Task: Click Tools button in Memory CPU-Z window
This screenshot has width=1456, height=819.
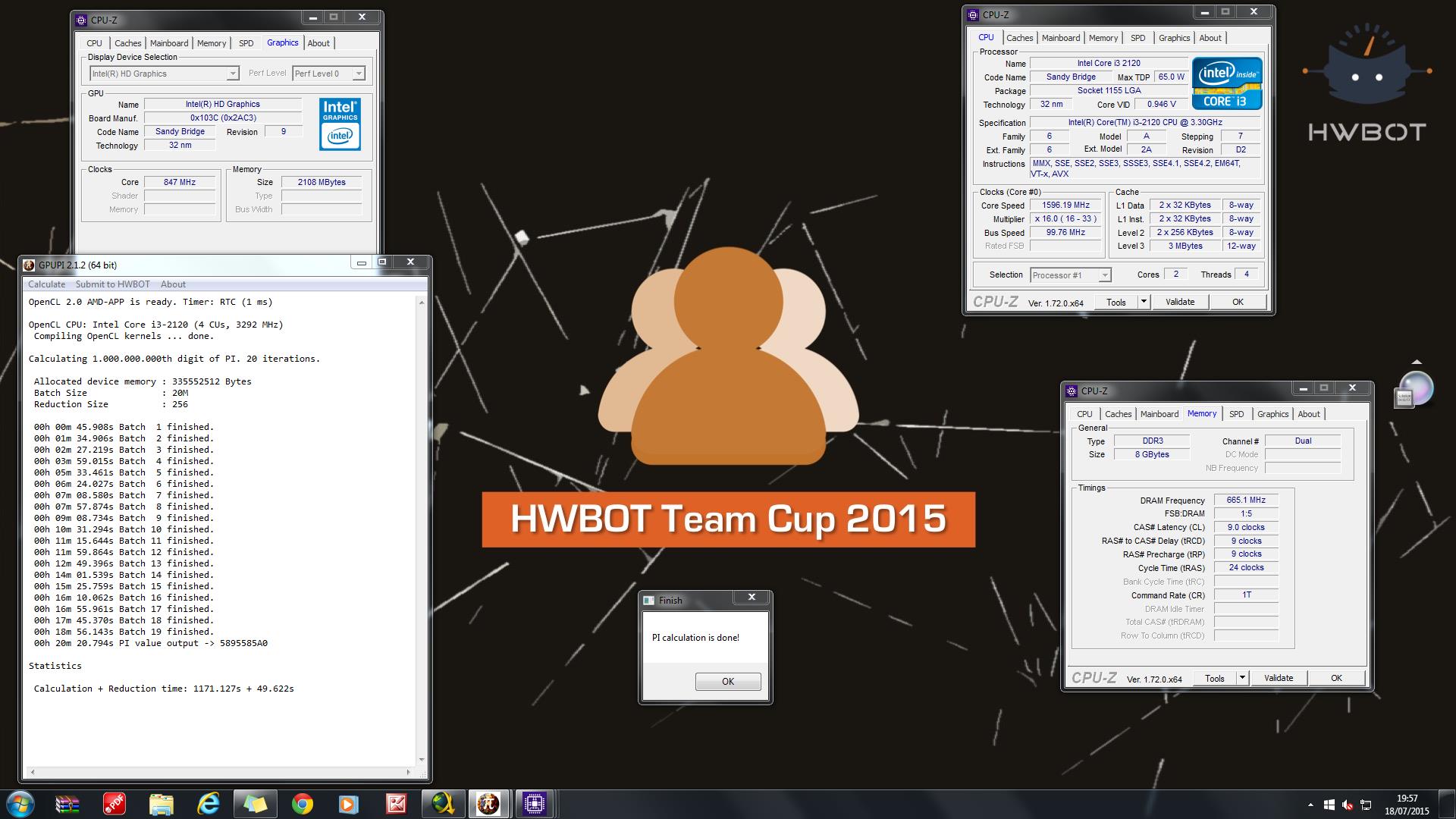Action: [1214, 678]
